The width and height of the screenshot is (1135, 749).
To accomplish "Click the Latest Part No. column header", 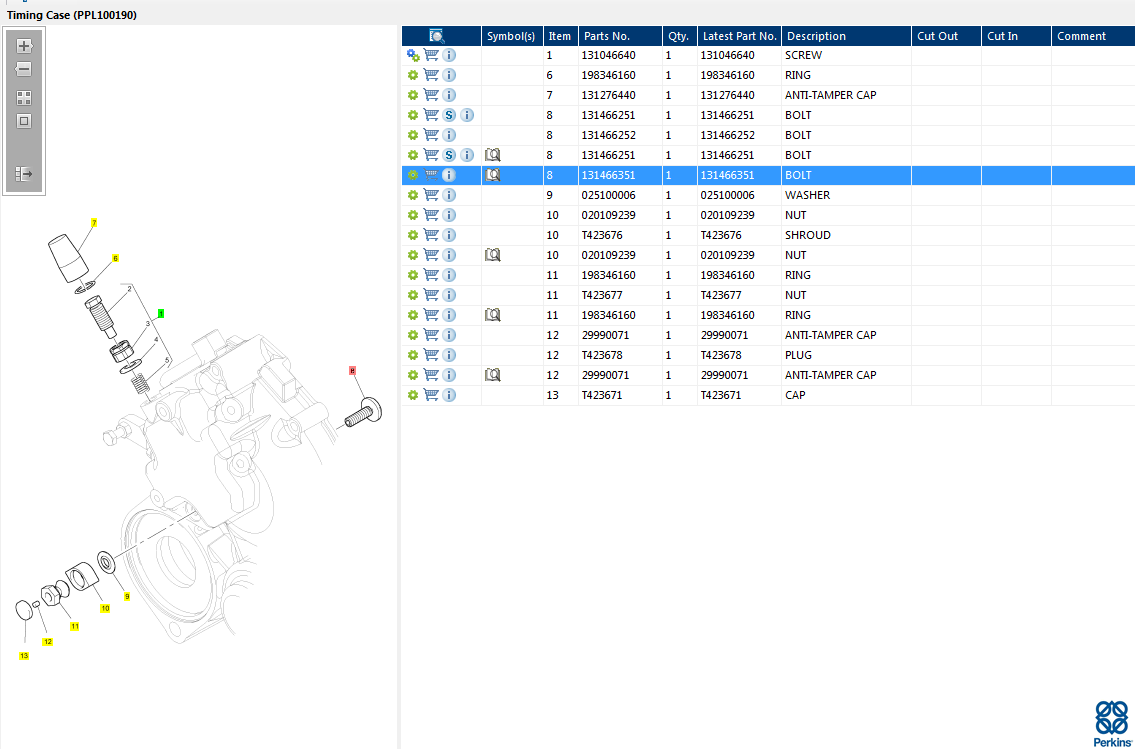I will pyautogui.click(x=739, y=36).
